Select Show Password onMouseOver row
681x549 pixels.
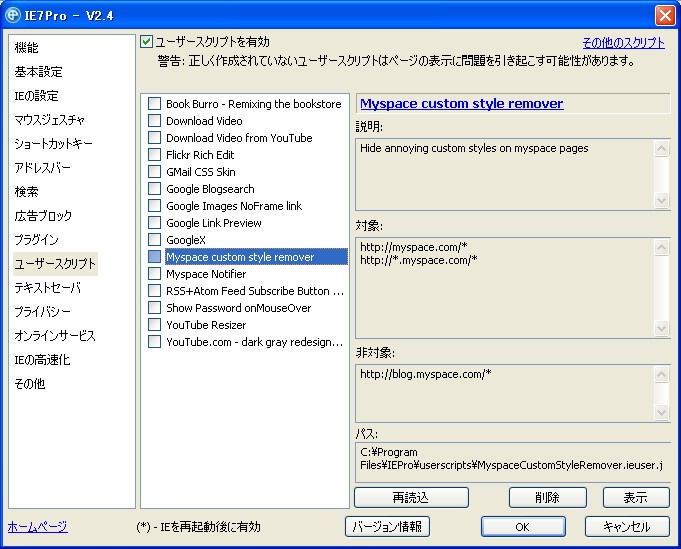pyautogui.click(x=238, y=308)
